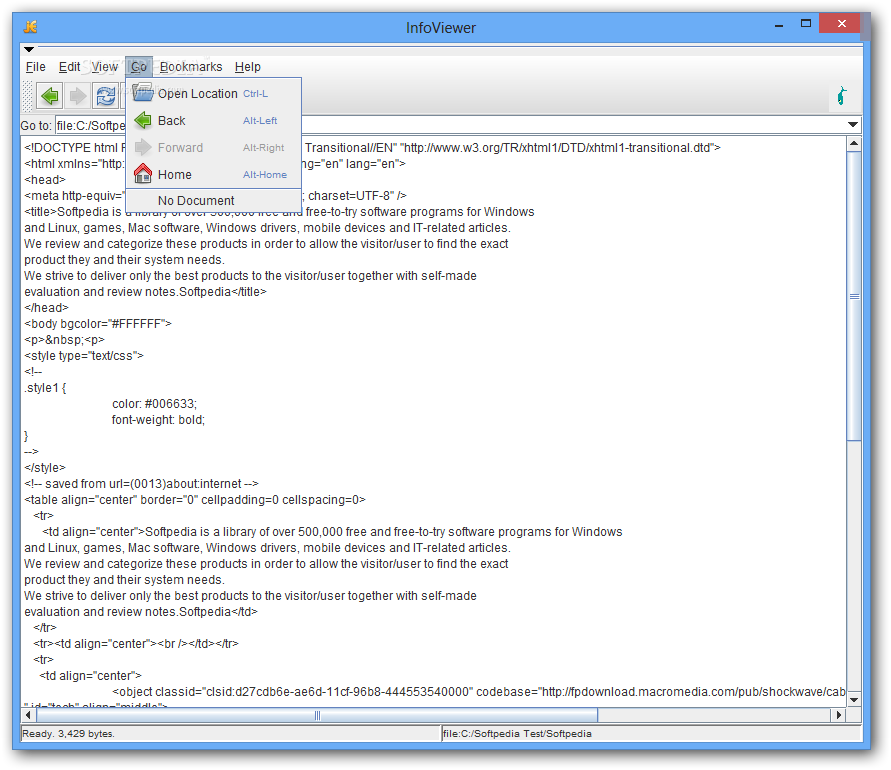Open the View menu
Viewport: 891px width, 770px height.
click(x=105, y=67)
